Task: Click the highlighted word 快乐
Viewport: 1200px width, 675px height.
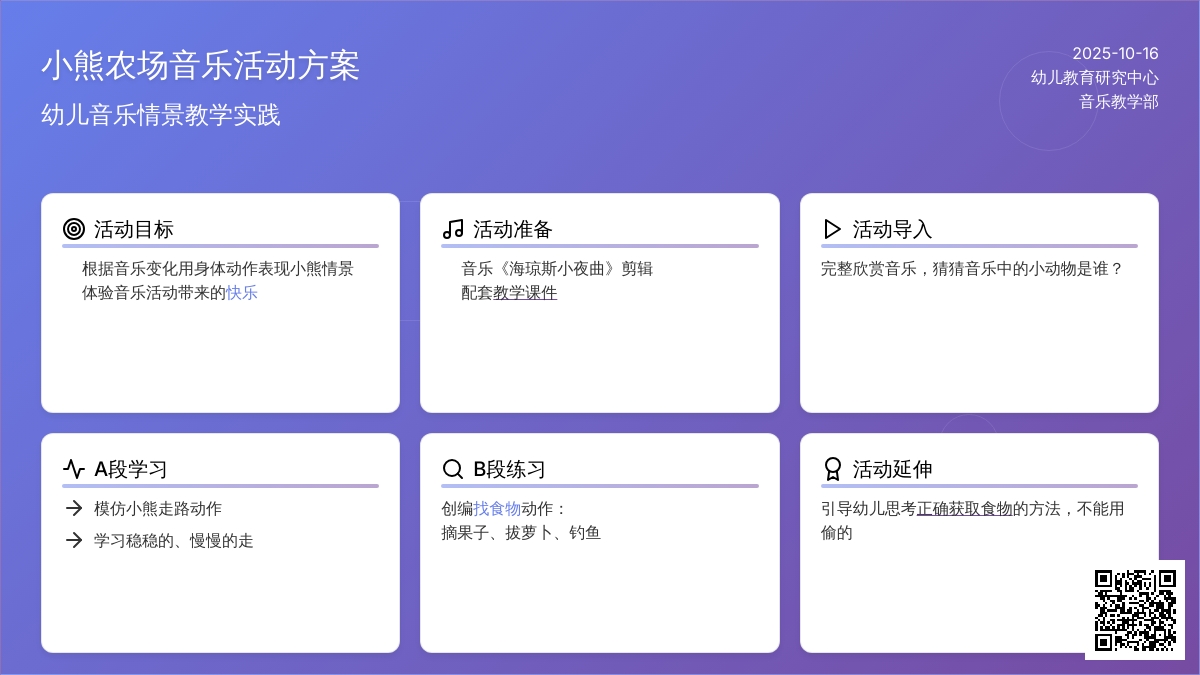Action: tap(242, 292)
